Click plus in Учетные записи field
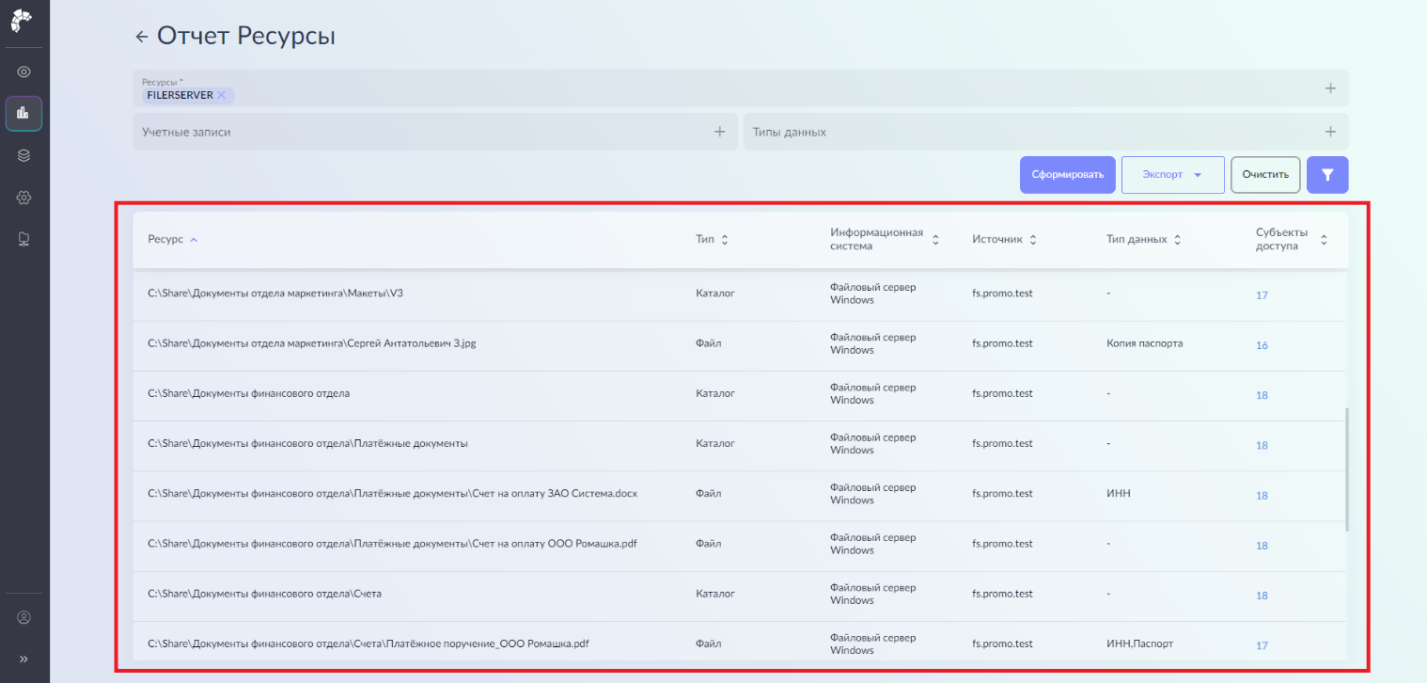Viewport: 1427px width, 683px height. click(x=719, y=132)
